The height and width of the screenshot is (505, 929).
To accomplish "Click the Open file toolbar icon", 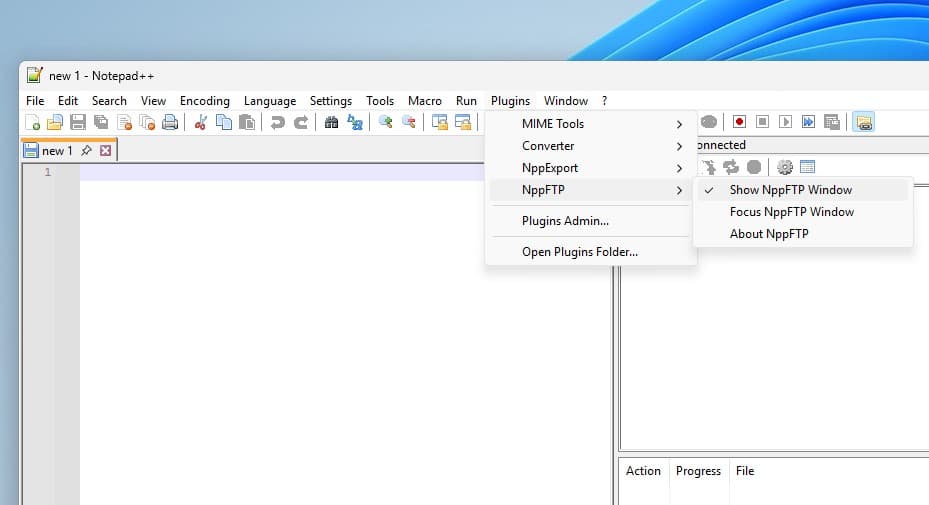I will coord(55,122).
